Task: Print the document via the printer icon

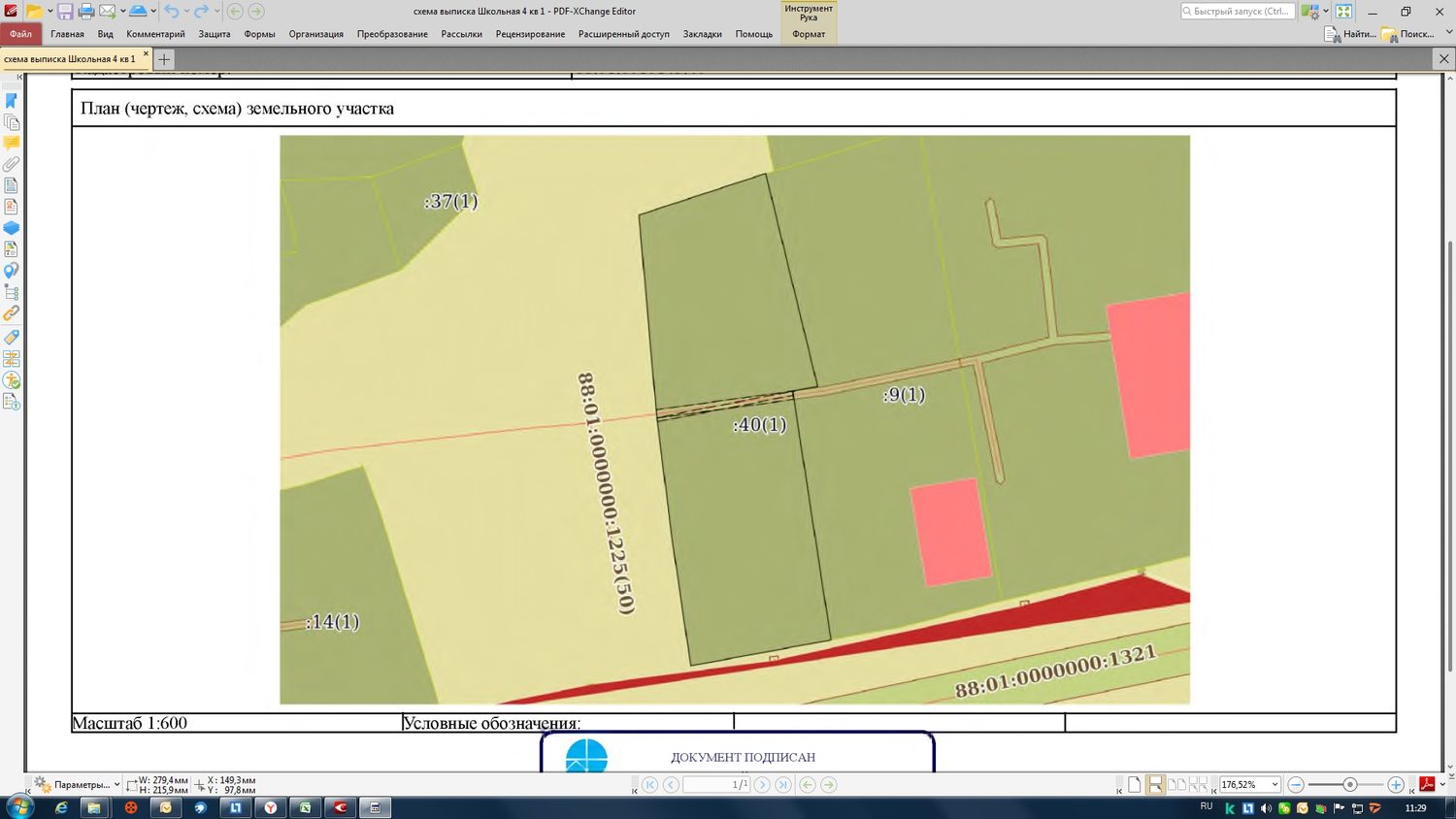Action: [x=85, y=12]
